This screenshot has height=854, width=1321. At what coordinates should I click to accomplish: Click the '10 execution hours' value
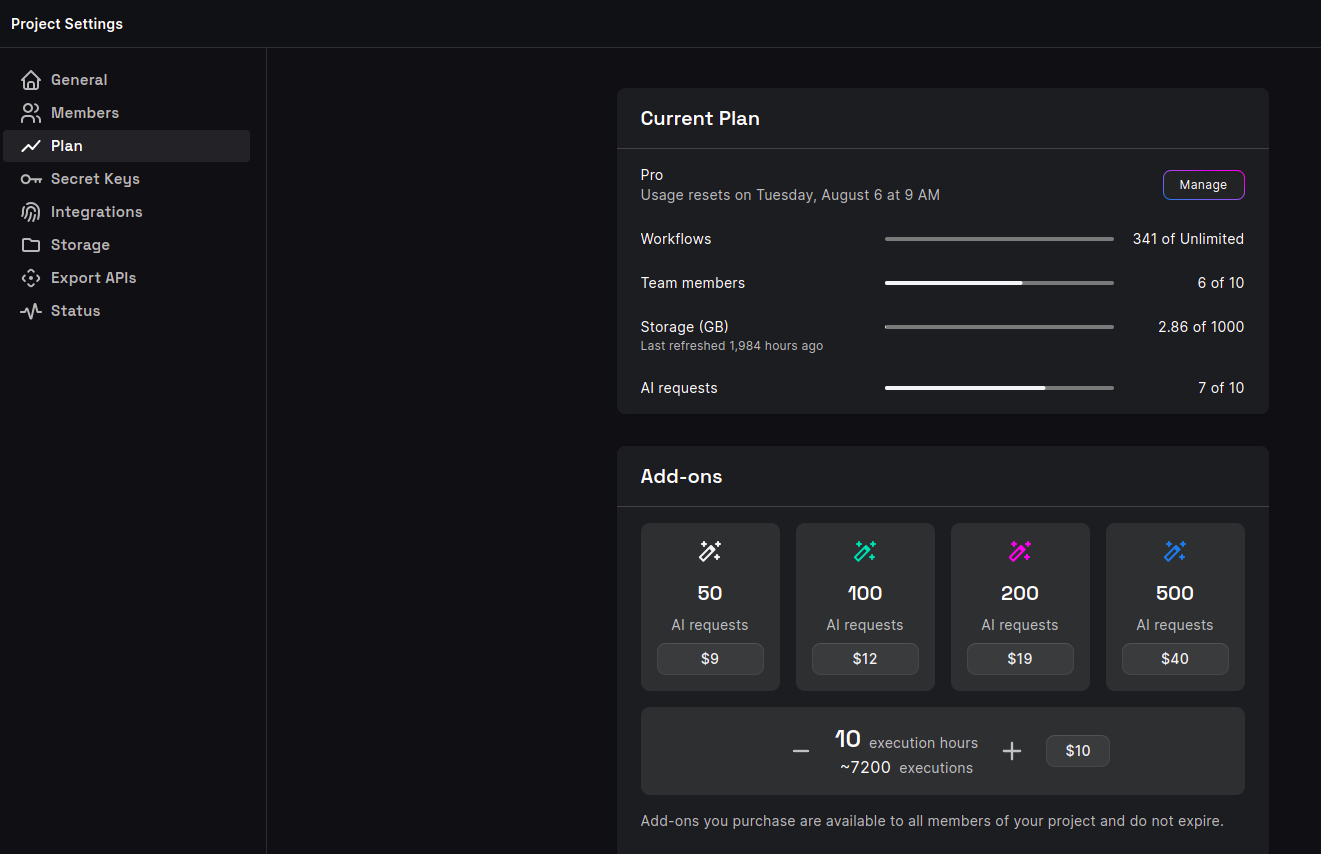(906, 740)
